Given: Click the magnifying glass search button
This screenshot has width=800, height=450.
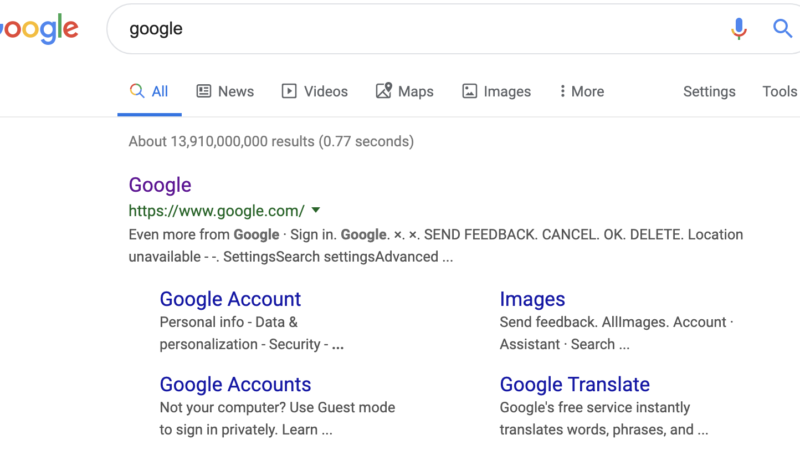Looking at the screenshot, I should pos(782,29).
